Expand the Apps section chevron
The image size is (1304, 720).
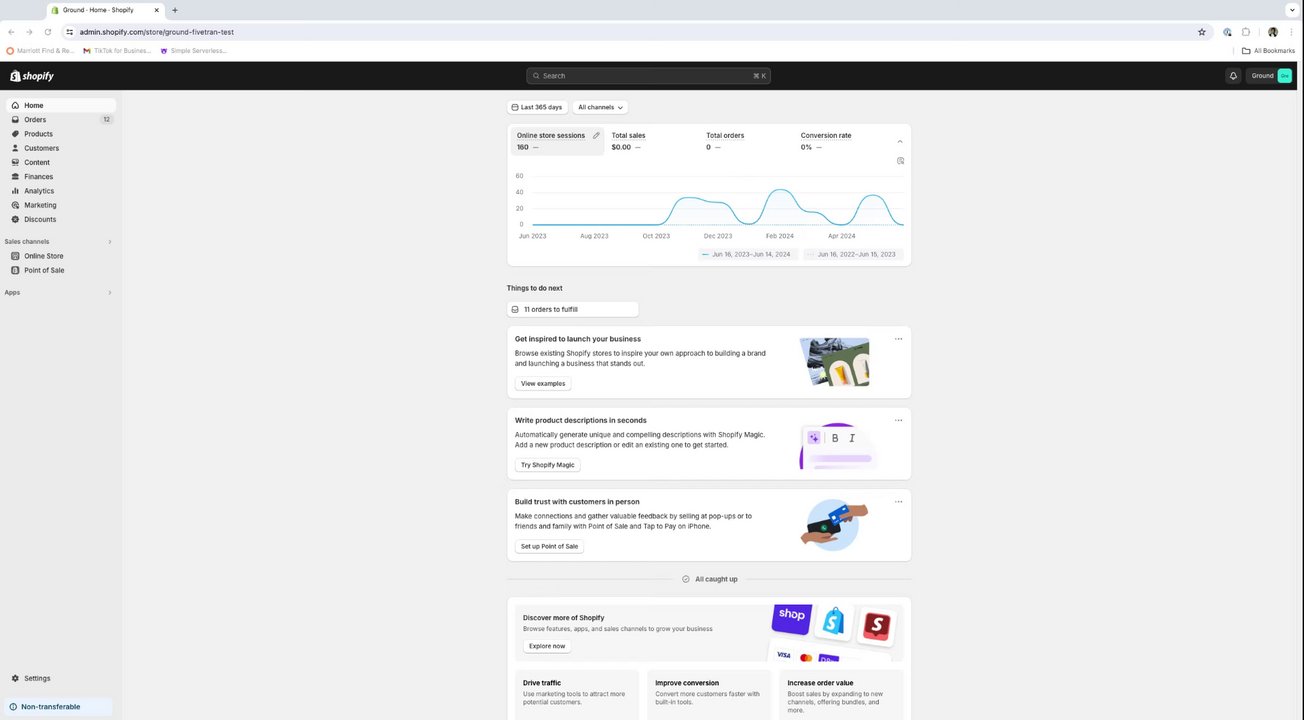pos(110,293)
